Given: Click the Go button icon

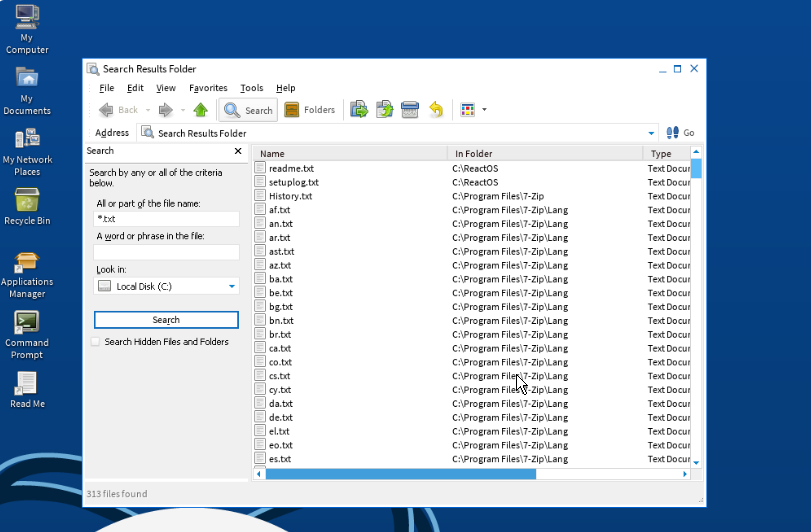Looking at the screenshot, I should tap(680, 133).
